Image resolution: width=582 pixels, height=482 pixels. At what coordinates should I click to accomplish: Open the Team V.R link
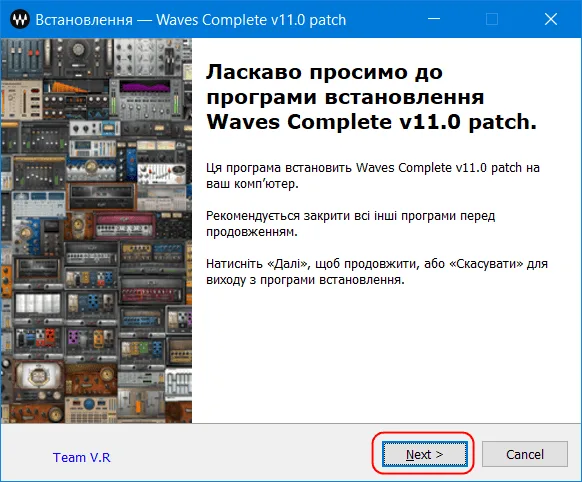point(82,457)
